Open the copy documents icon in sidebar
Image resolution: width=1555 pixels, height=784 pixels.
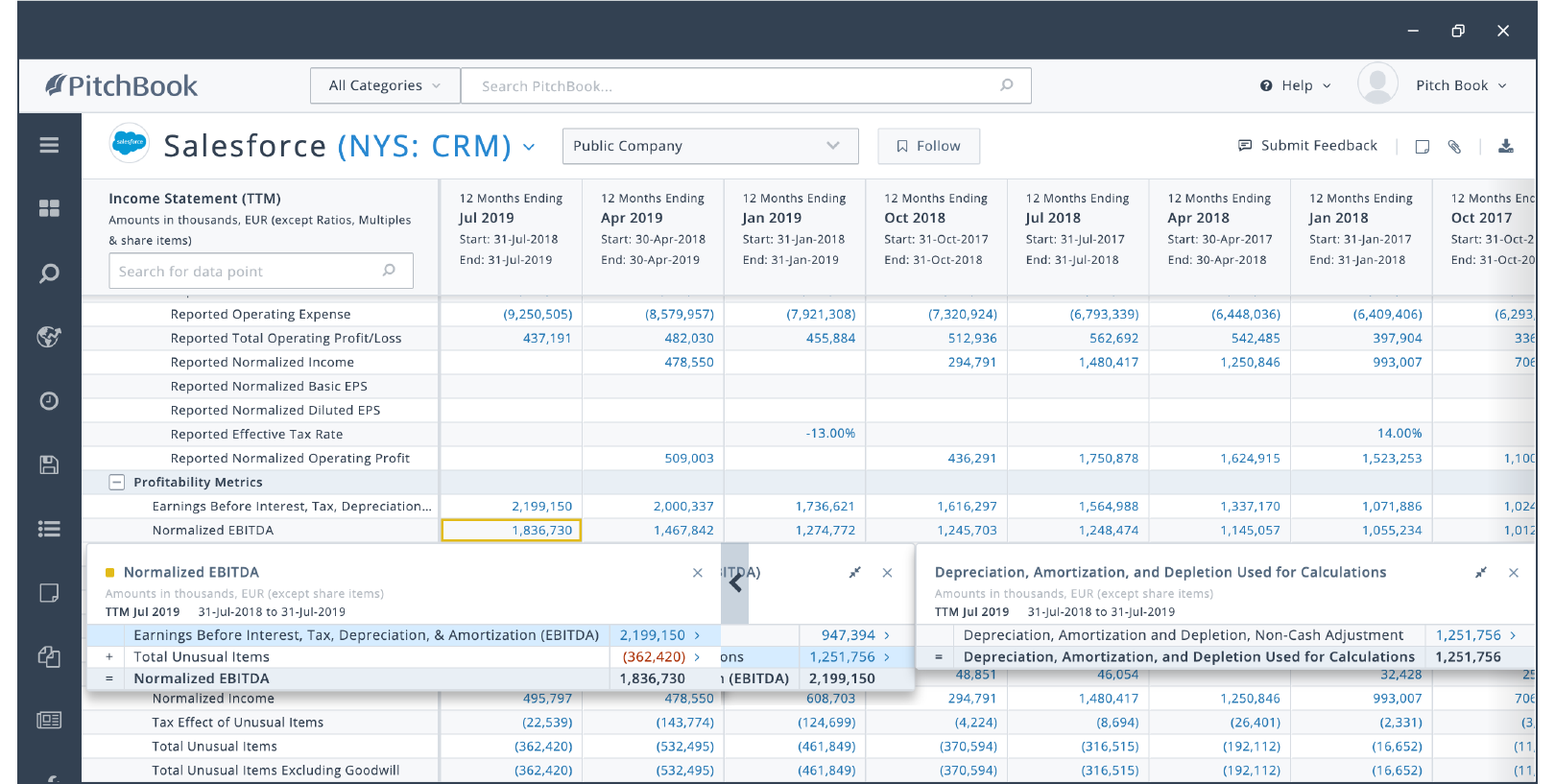tap(49, 656)
